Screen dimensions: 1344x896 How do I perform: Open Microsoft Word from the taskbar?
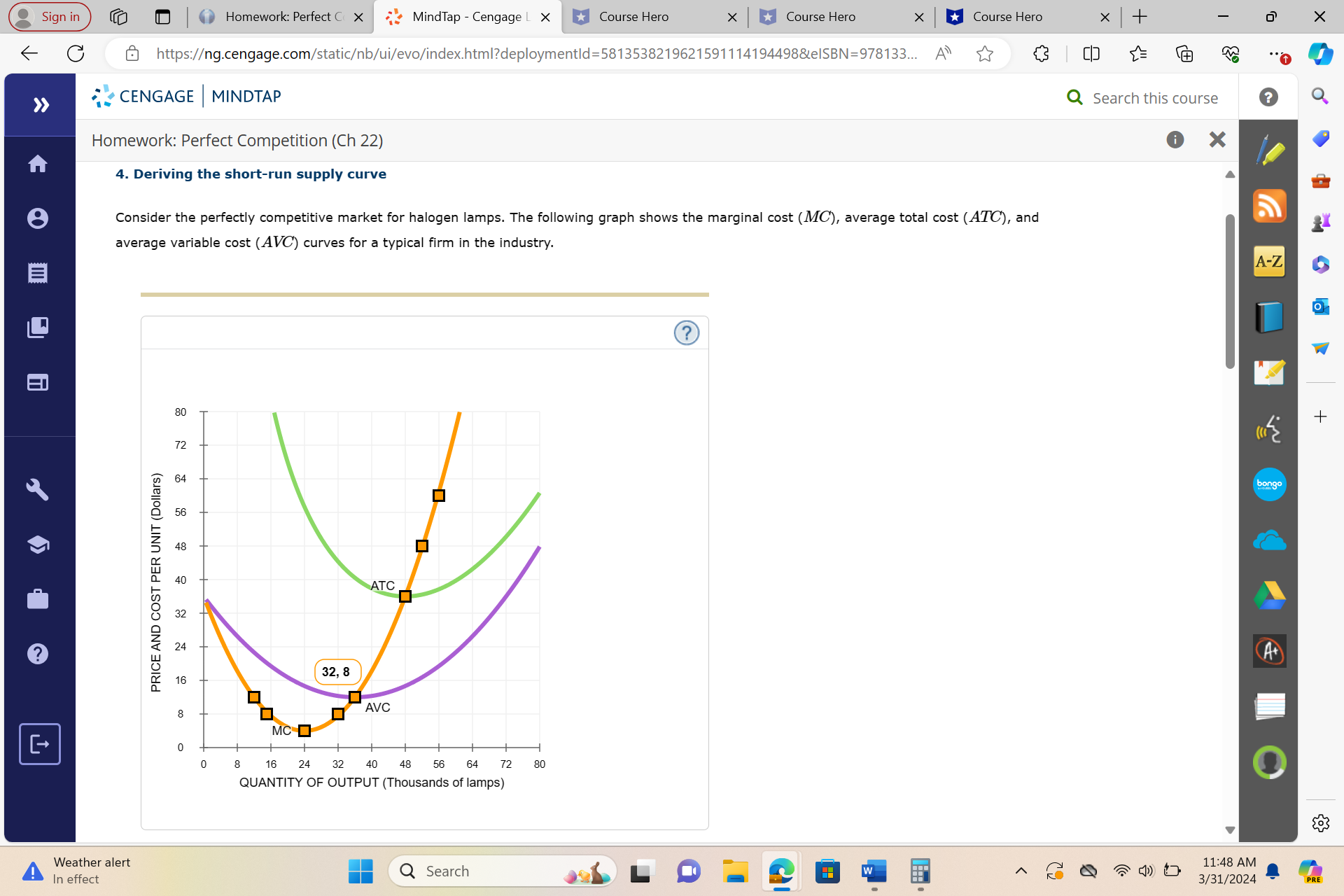click(874, 871)
